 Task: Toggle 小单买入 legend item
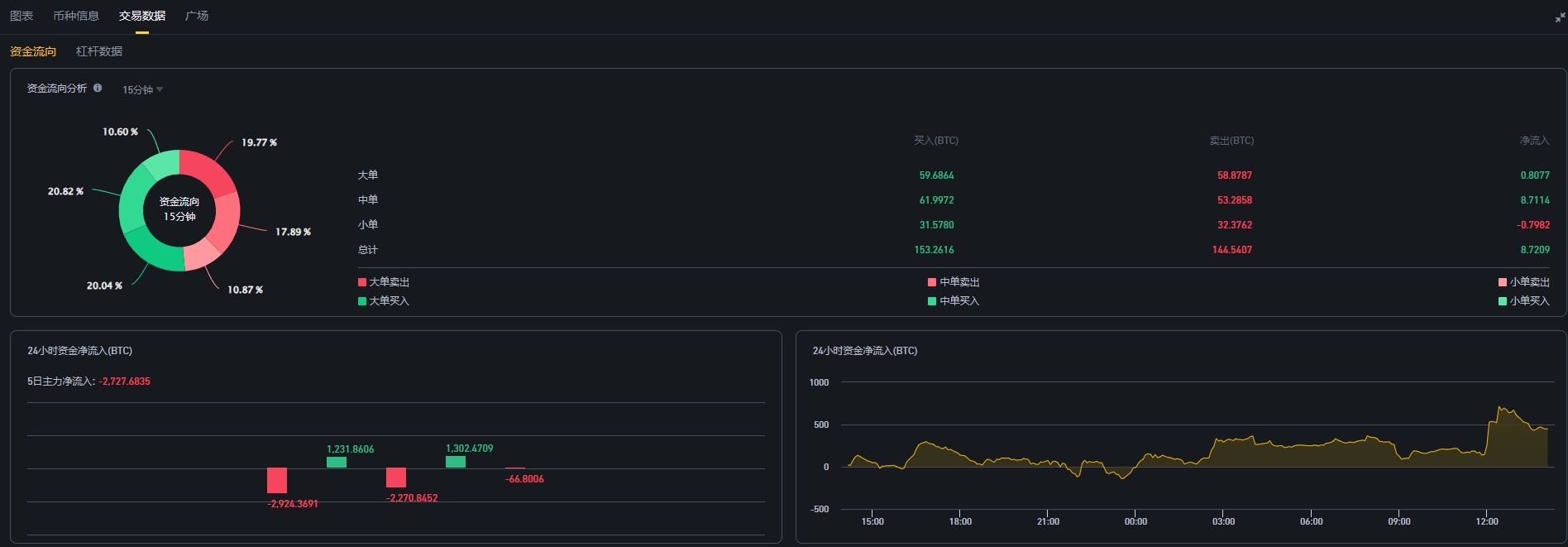click(x=1523, y=301)
